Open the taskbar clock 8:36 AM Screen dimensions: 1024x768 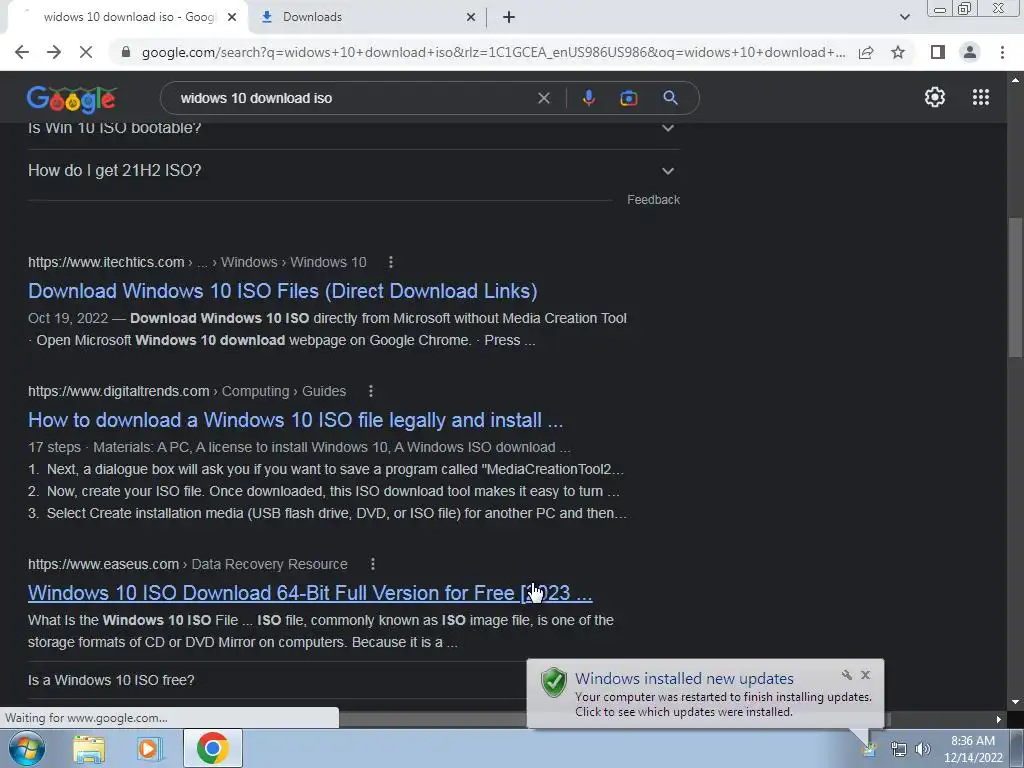973,749
